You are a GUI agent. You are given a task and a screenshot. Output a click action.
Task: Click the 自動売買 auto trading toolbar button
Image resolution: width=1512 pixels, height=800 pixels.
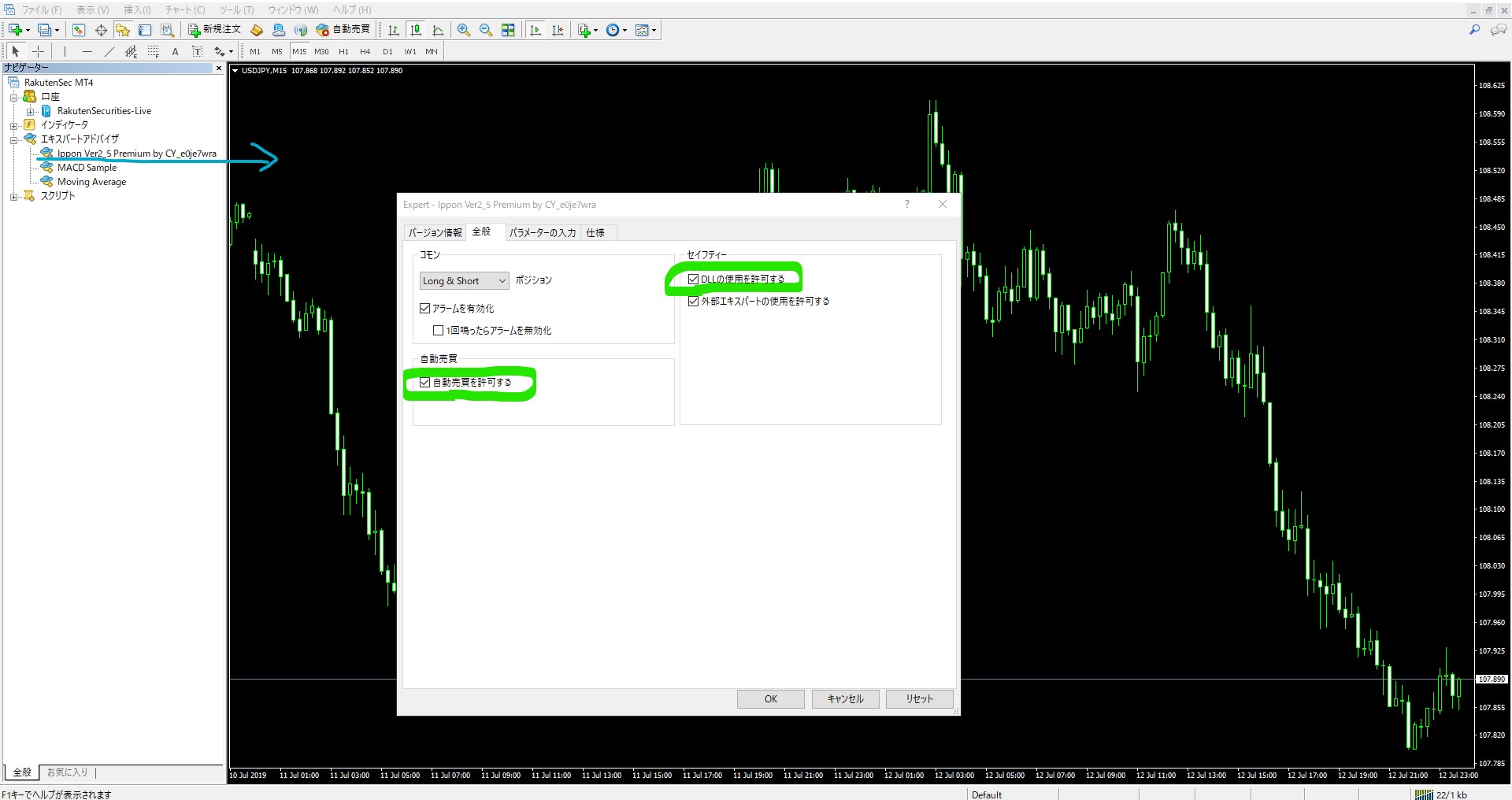coord(343,30)
